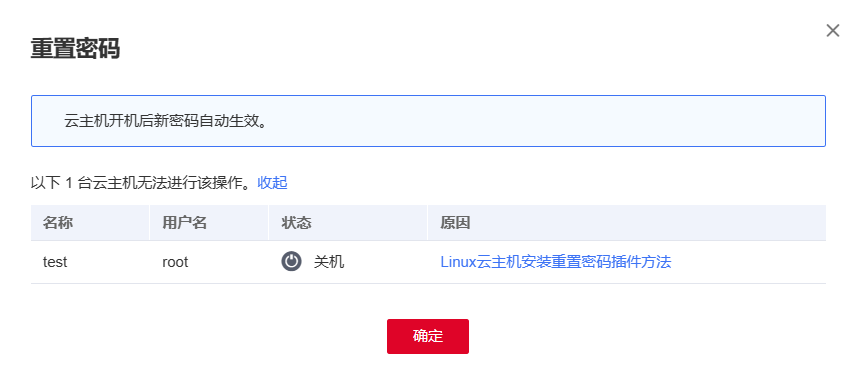Click the host count number 1
Image resolution: width=863 pixels, height=387 pixels.
[69, 183]
